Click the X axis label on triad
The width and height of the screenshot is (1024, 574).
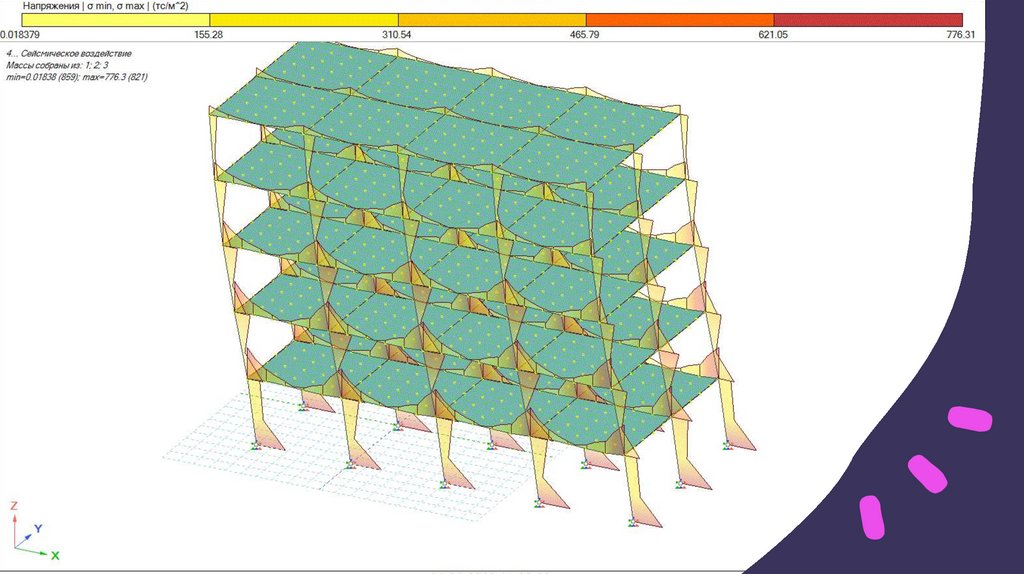point(56,556)
